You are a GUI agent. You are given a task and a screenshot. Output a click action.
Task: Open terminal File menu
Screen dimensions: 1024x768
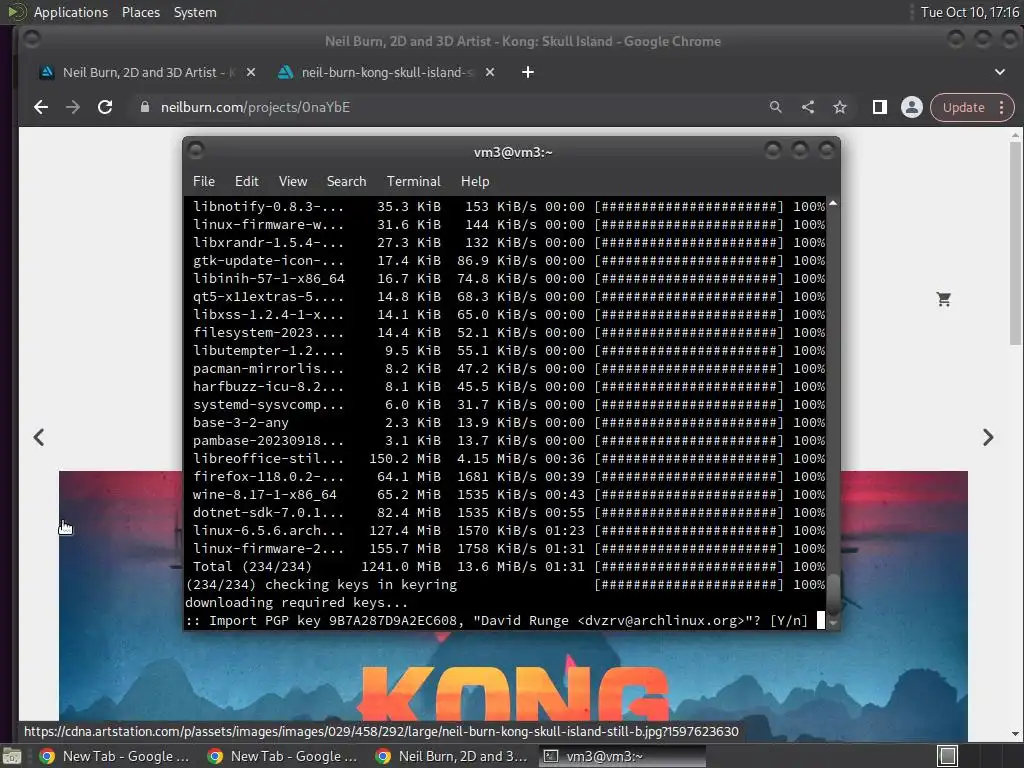[204, 181]
